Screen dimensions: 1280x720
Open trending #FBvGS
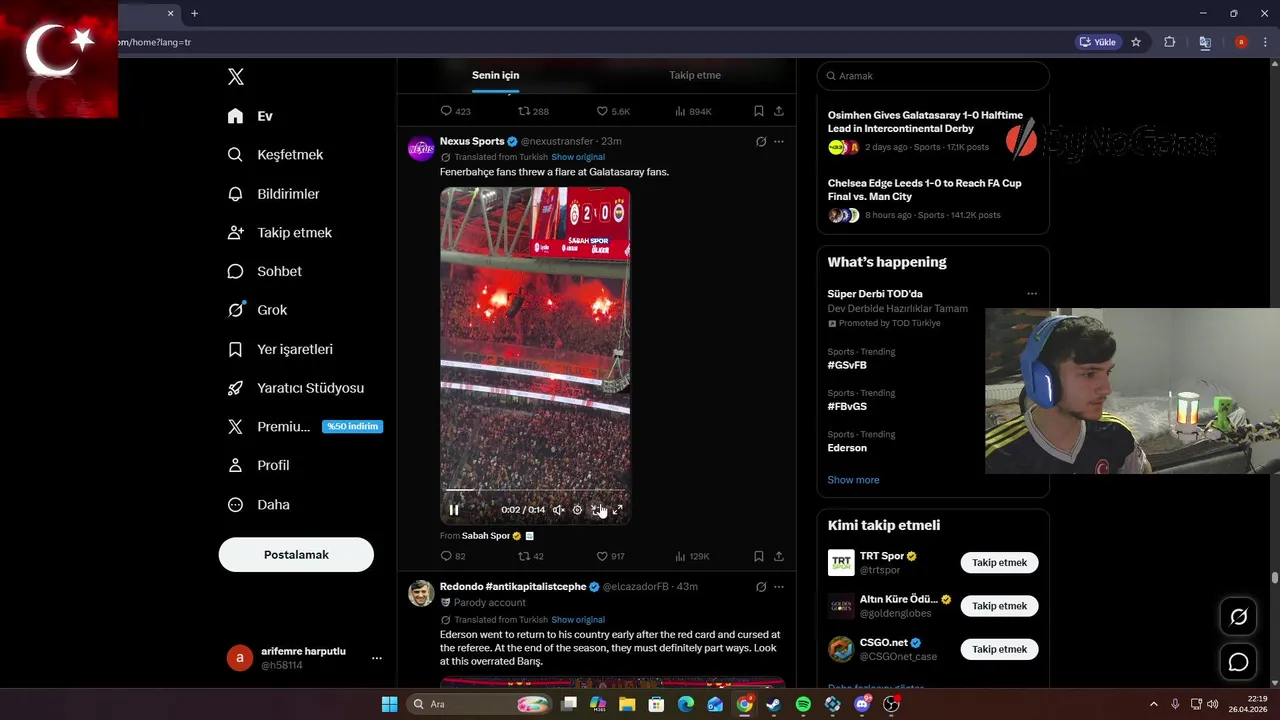(847, 407)
